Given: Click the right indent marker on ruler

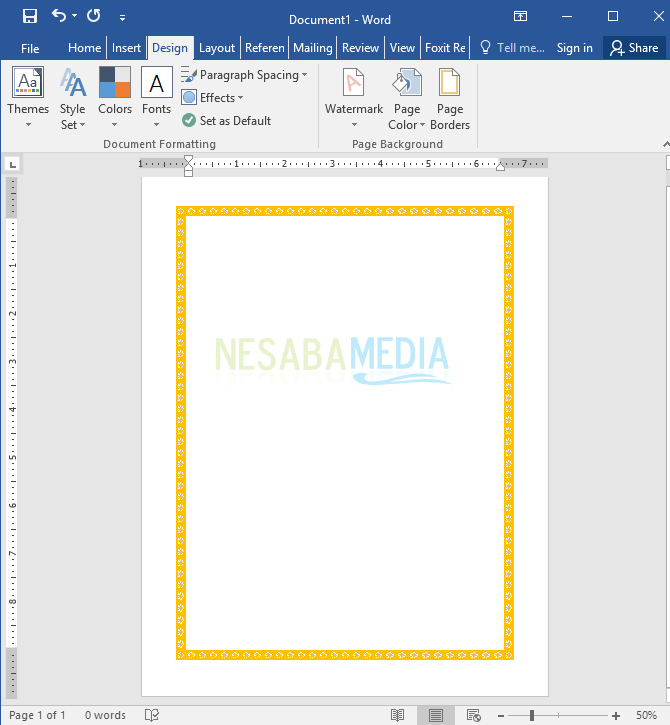Looking at the screenshot, I should (500, 166).
